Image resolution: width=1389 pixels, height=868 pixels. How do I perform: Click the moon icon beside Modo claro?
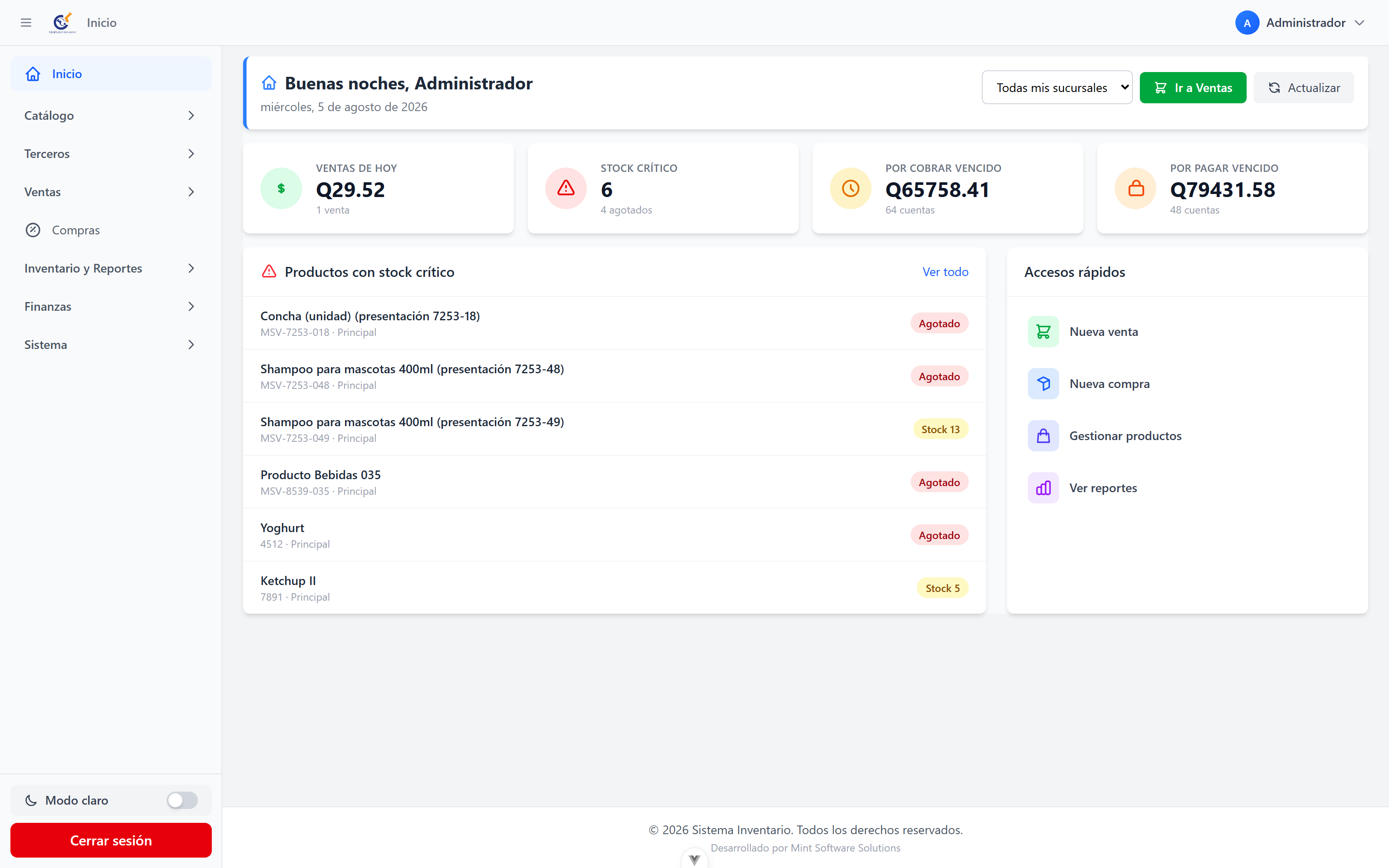(x=31, y=800)
